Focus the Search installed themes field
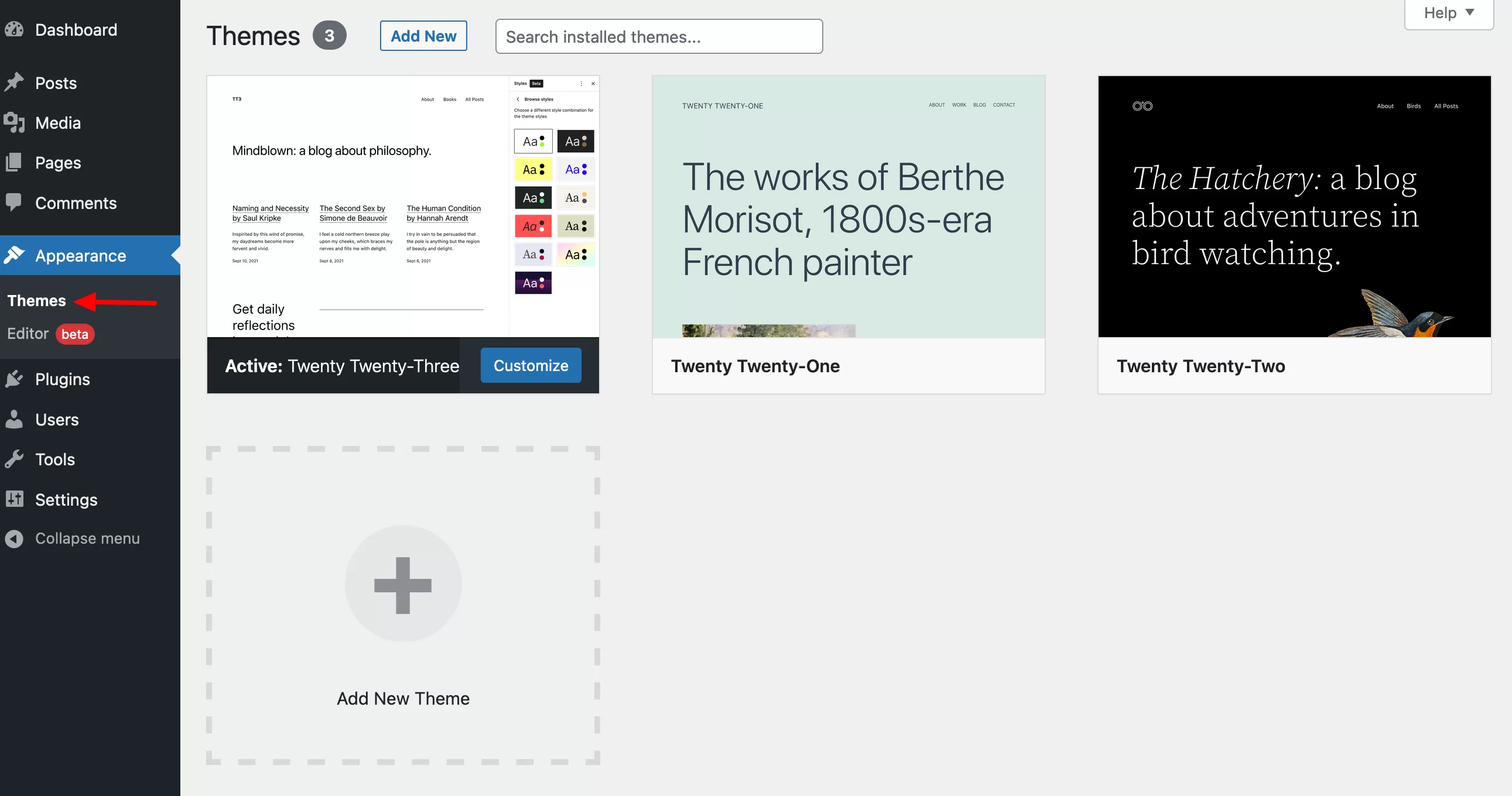This screenshot has height=796, width=1512. pyautogui.click(x=659, y=36)
